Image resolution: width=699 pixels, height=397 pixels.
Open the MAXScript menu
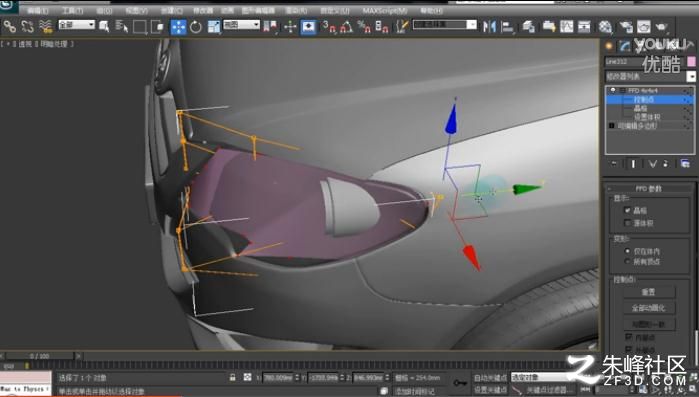(x=385, y=10)
